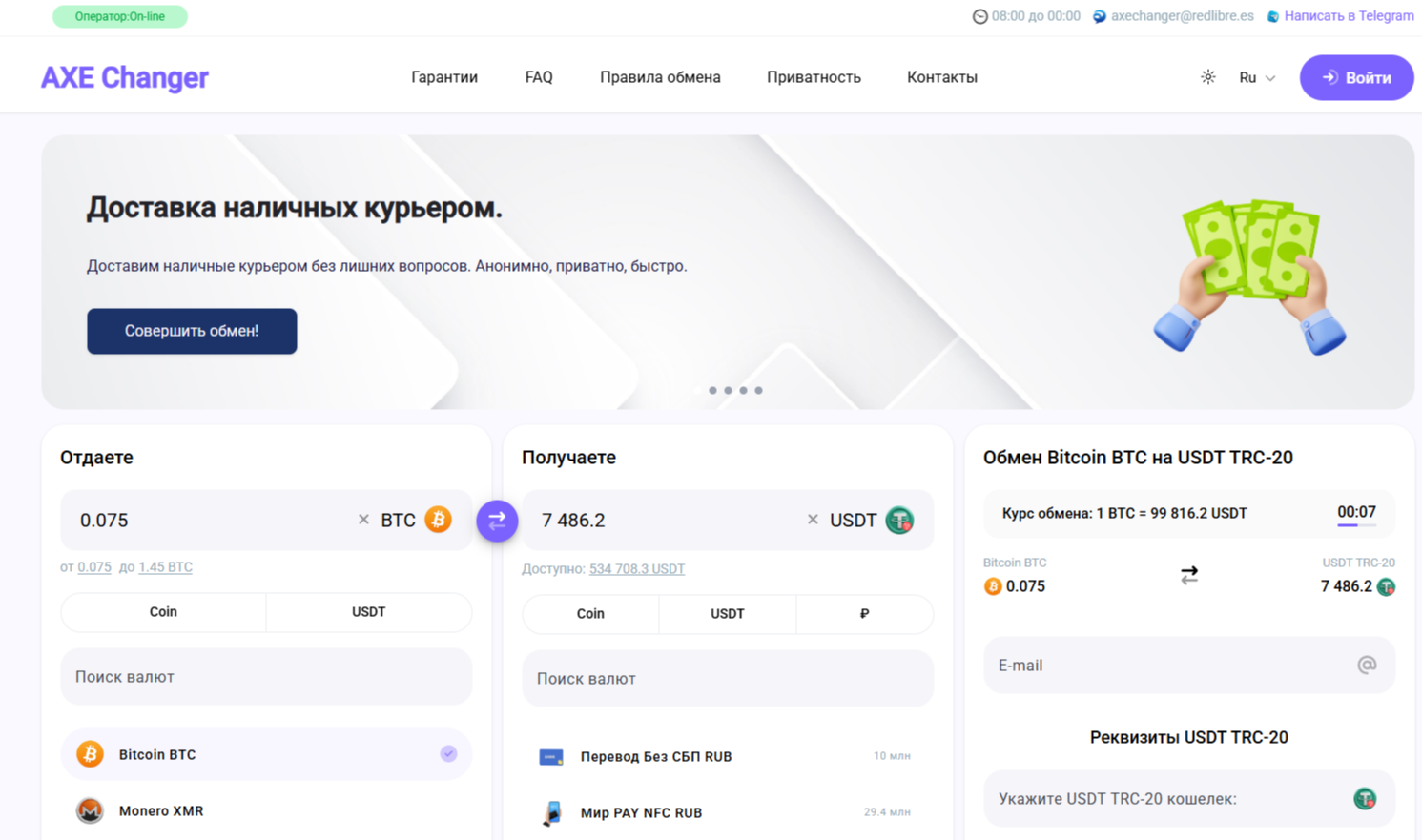
Task: Click the Monero icon in the Monero XMR row
Action: (90, 811)
